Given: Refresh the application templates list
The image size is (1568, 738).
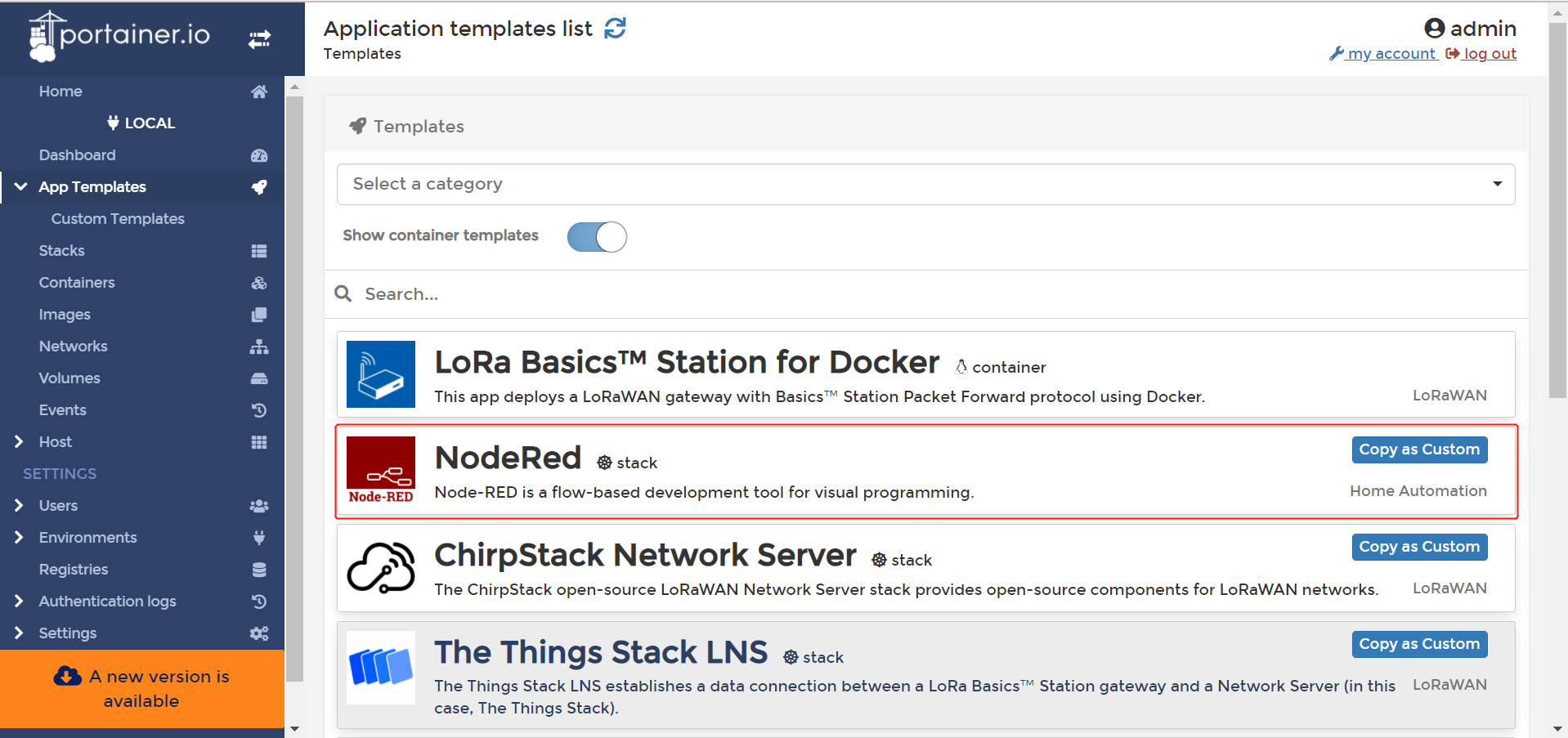Looking at the screenshot, I should pos(615,29).
